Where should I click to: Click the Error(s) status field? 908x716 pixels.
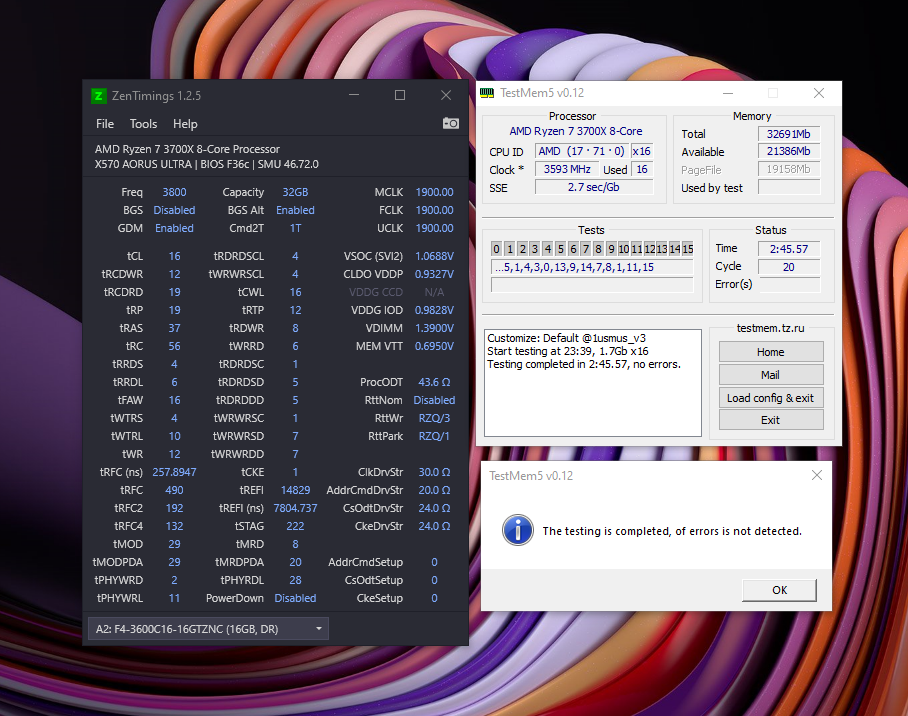[789, 284]
